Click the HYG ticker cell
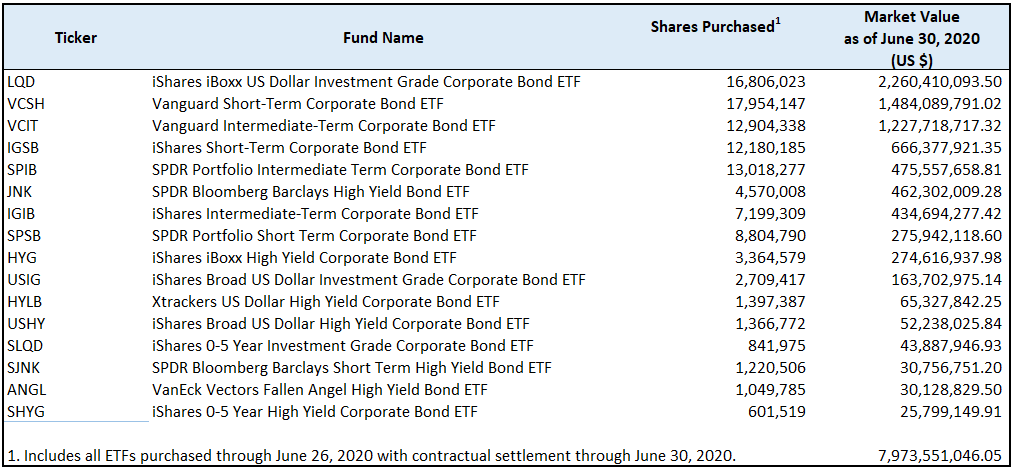This screenshot has height=469, width=1013. pyautogui.click(x=22, y=257)
